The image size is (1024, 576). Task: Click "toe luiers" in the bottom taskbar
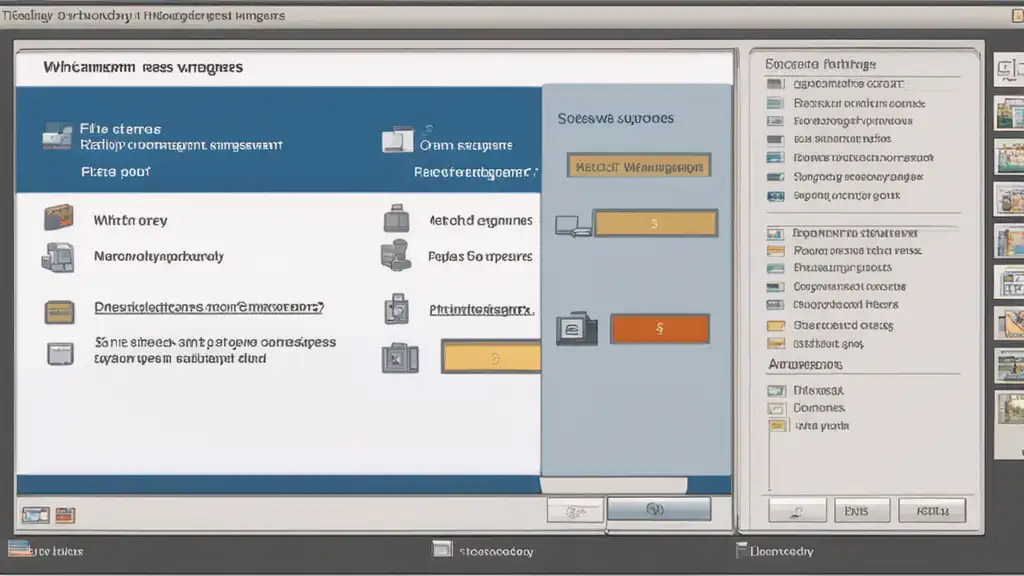pos(58,551)
